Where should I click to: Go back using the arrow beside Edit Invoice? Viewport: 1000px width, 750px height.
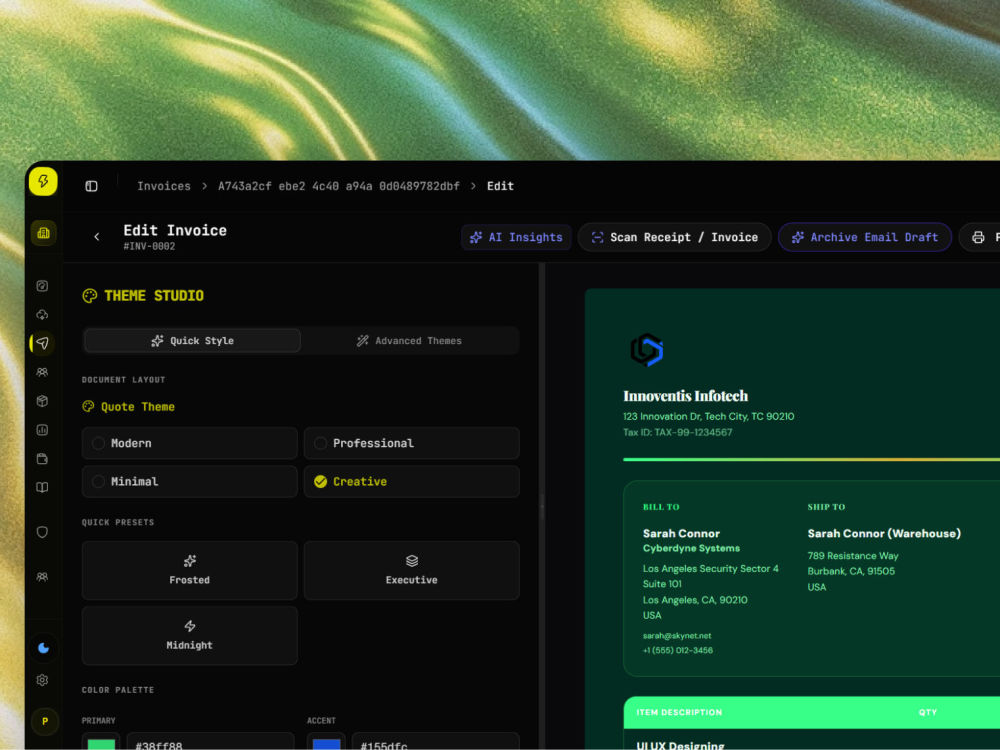click(97, 237)
